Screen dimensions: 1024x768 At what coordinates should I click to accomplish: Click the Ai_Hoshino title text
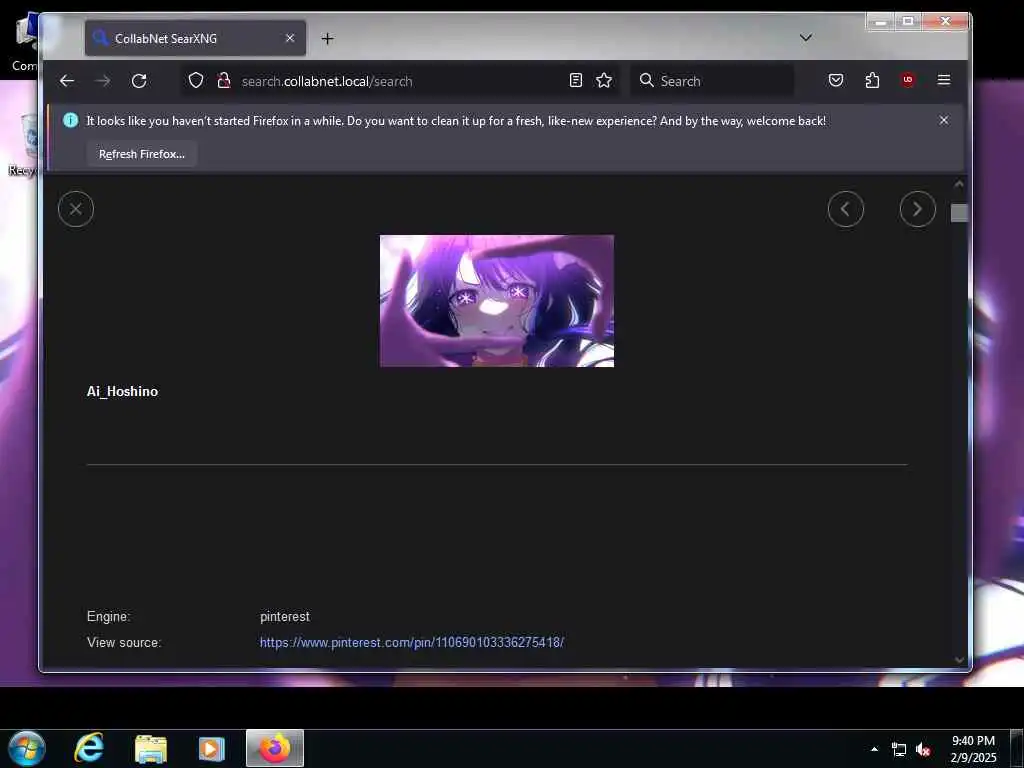tap(122, 391)
